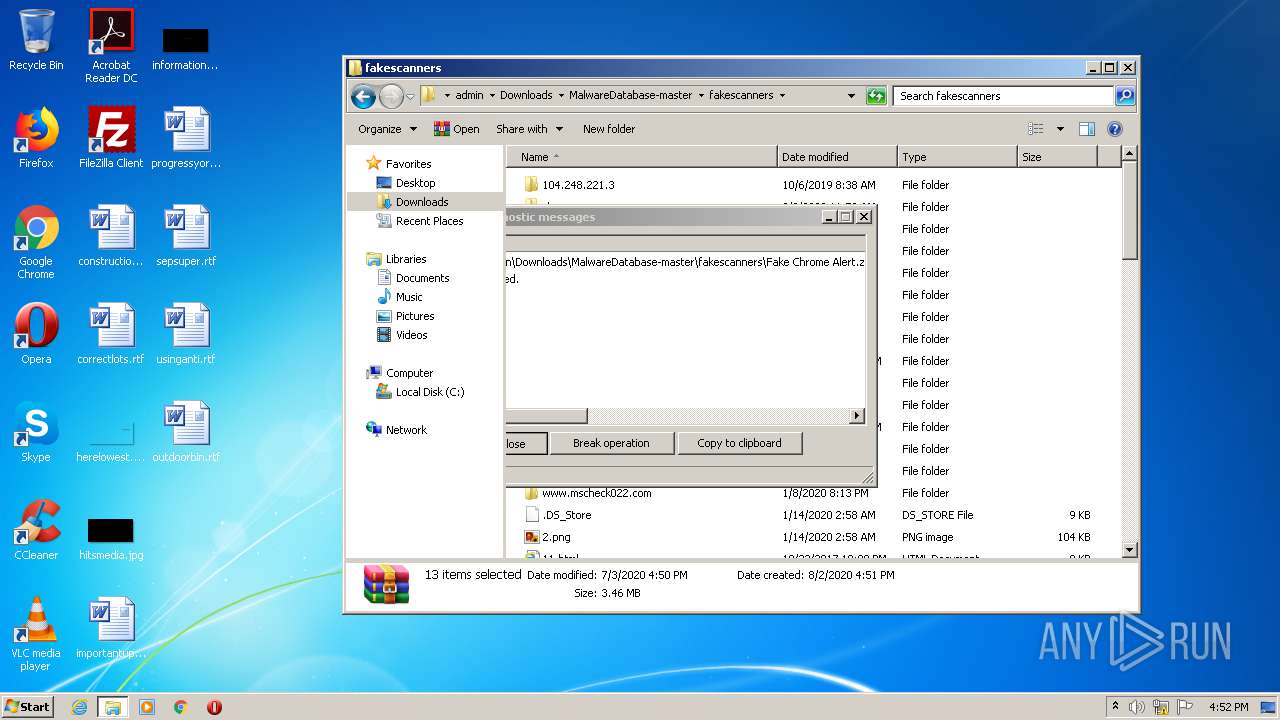Click Break operation in diagnostic dialog
This screenshot has width=1280, height=720.
coord(611,443)
